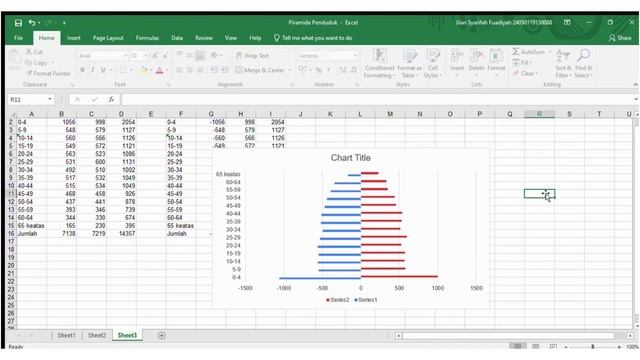Click the column R header
640x360 pixels.
pos(539,114)
